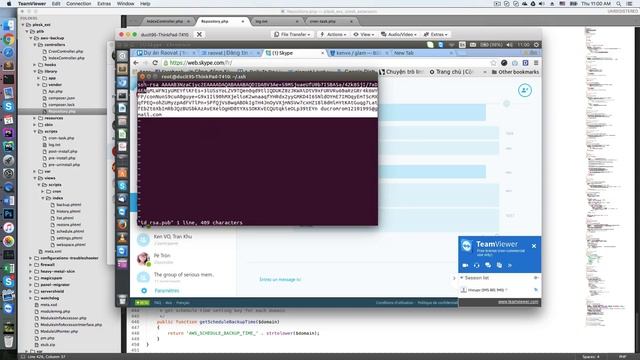Expand firewall folder in sidebar

click(x=31, y=264)
